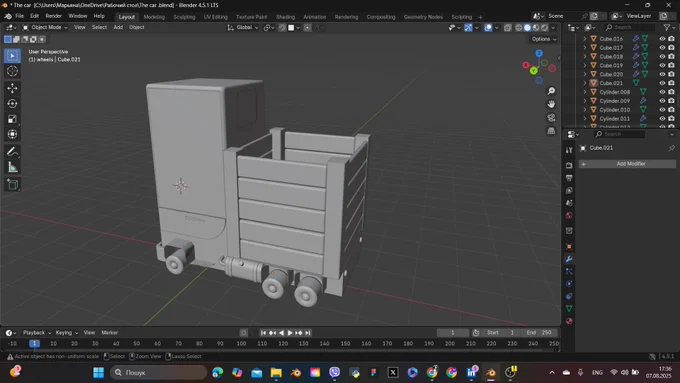680x383 pixels.
Task: Open the Object properties tab
Action: click(x=569, y=246)
